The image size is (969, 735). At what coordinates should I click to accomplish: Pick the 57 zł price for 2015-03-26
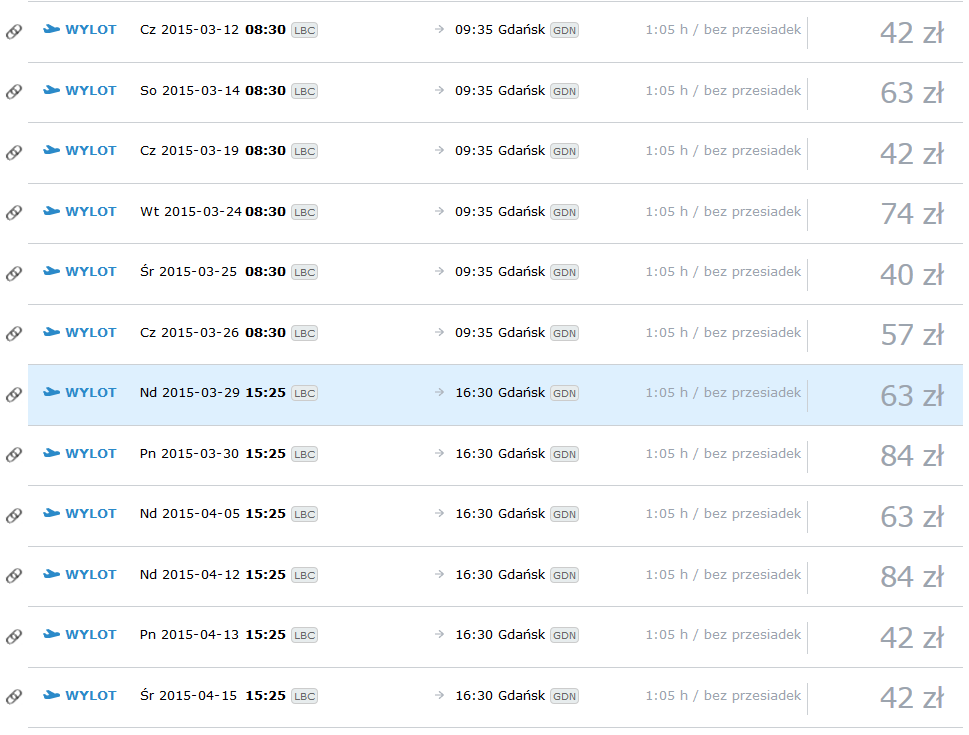912,336
